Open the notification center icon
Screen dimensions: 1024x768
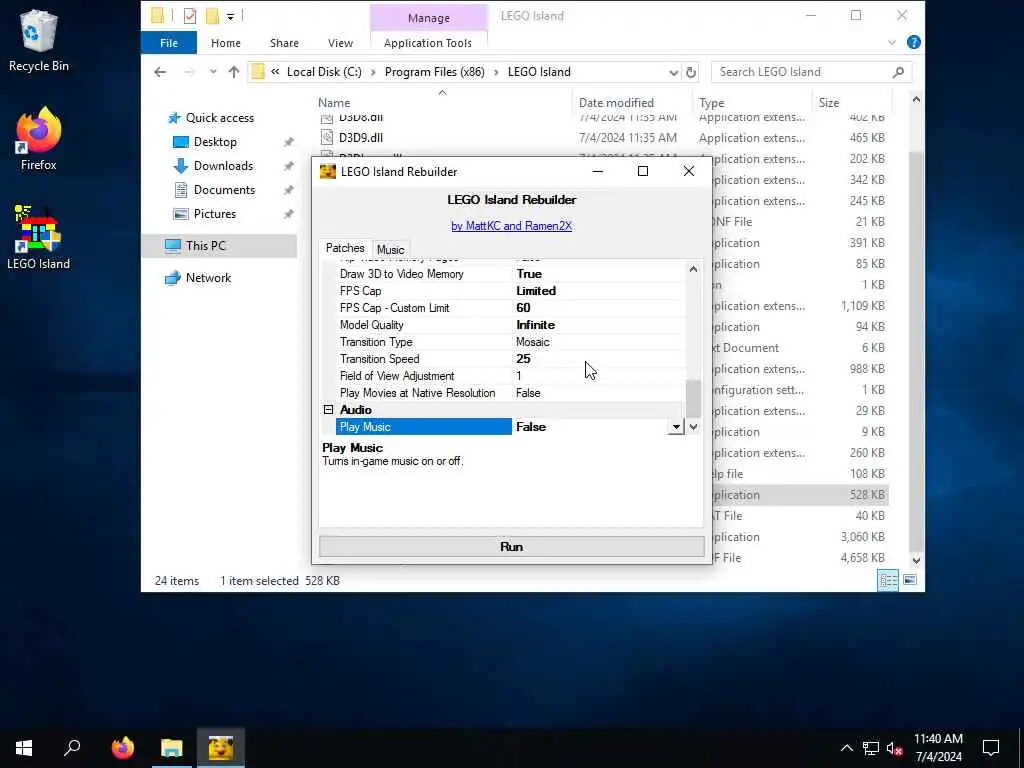(991, 748)
